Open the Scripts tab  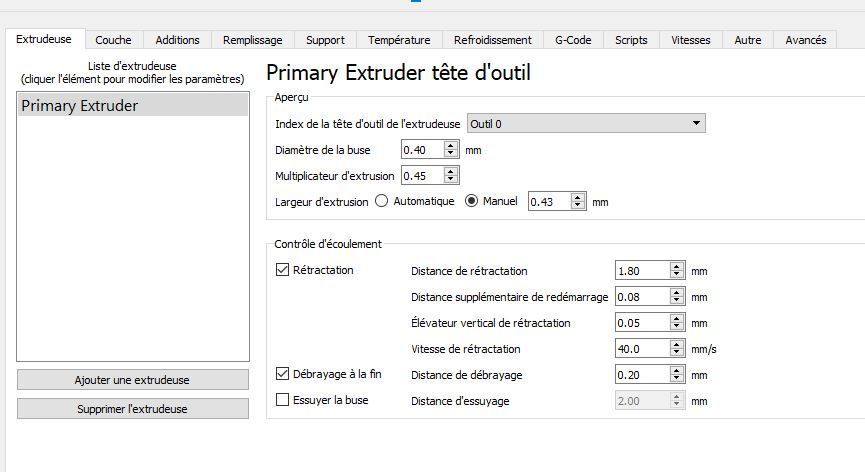(631, 40)
